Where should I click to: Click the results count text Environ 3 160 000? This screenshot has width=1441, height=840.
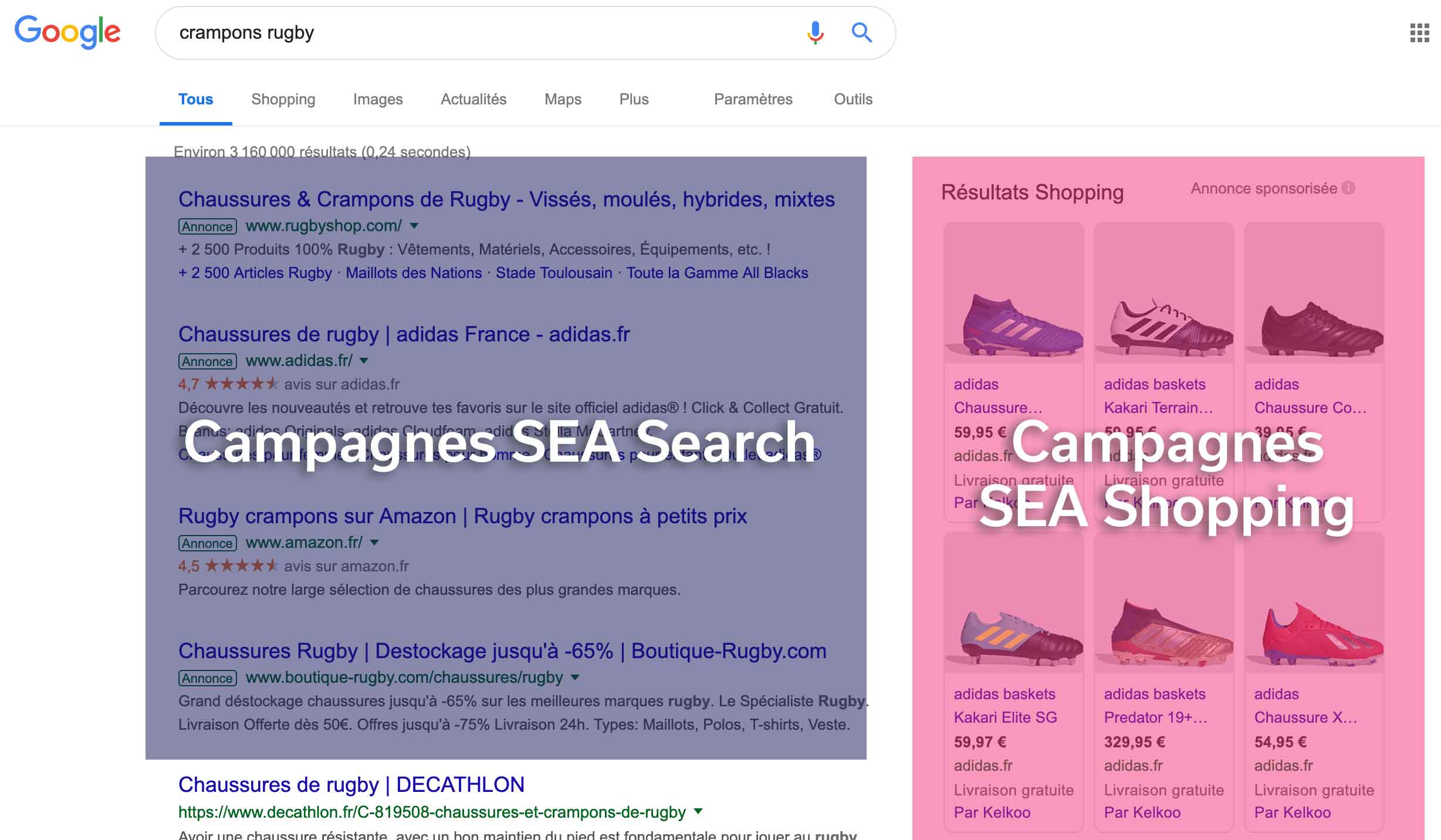pos(322,151)
